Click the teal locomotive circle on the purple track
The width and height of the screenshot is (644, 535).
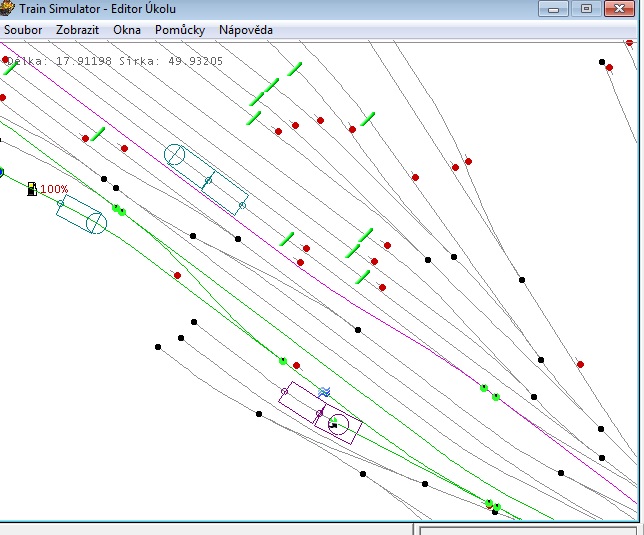click(175, 154)
